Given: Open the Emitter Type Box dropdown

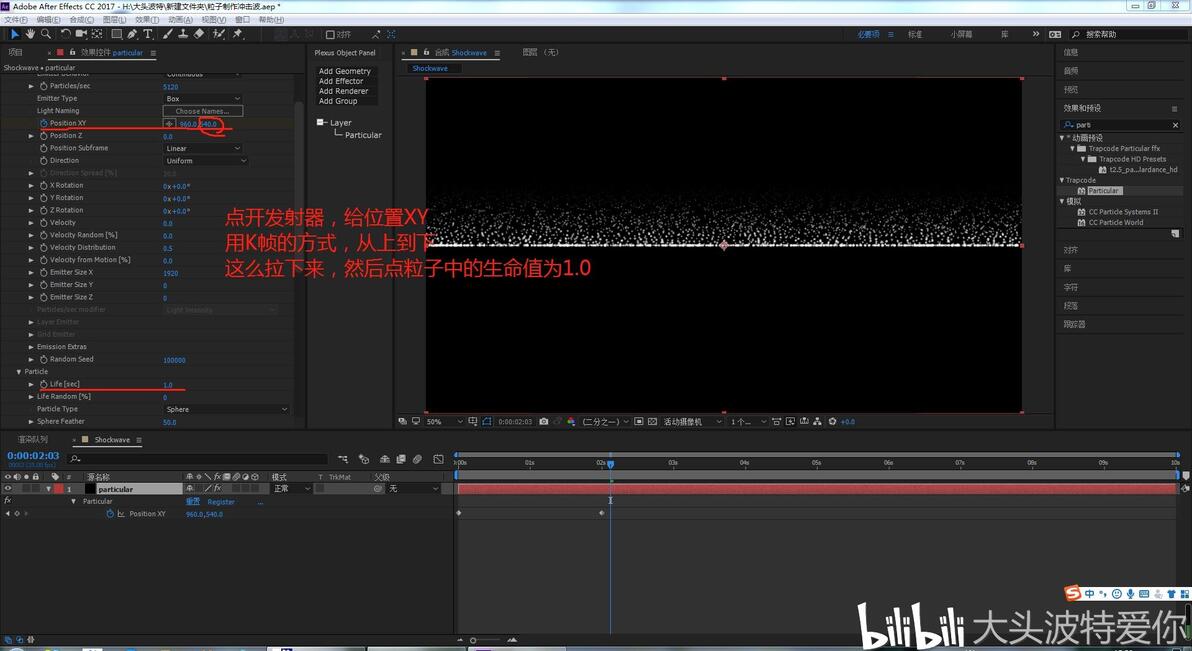Looking at the screenshot, I should click(203, 99).
